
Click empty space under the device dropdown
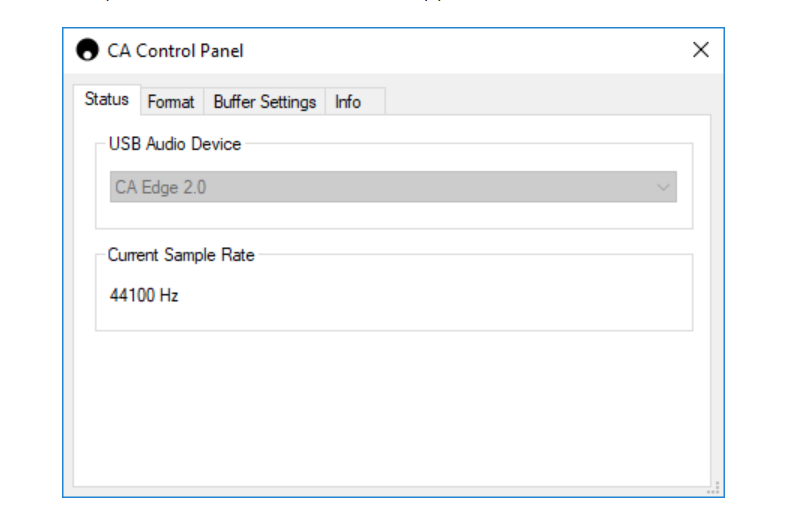[x=393, y=215]
